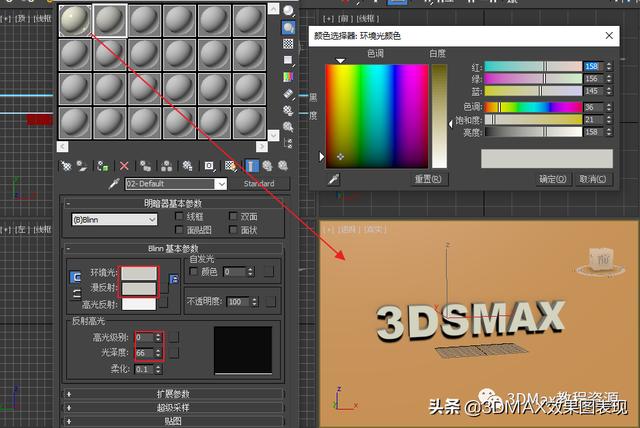Image resolution: width=640 pixels, height=428 pixels.
Task: Click the Sample Type sphere icon
Action: (289, 12)
